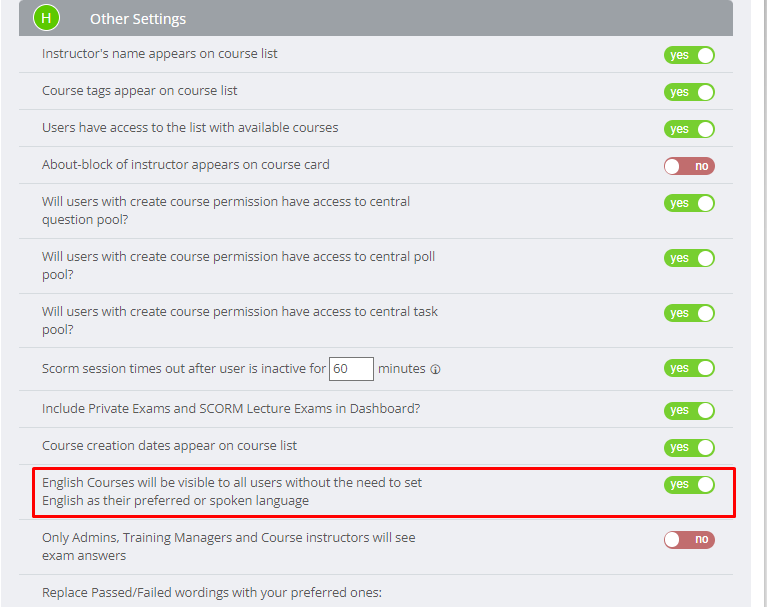Screen dimensions: 767x607
Task: Toggle Include Private Exams in Dashboard switch
Action: pyautogui.click(x=689, y=410)
